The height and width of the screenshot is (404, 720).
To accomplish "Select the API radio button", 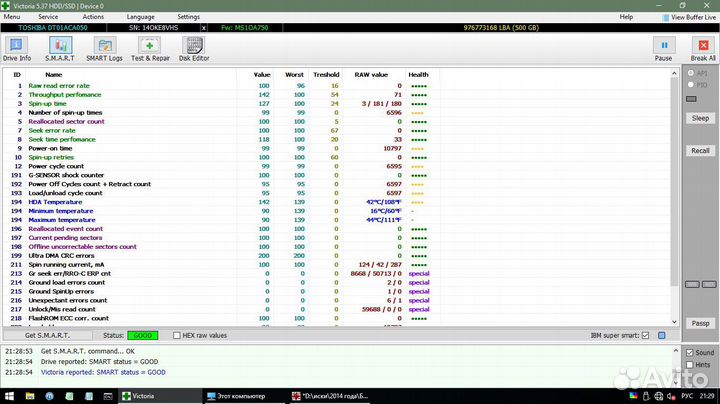I will click(x=690, y=74).
